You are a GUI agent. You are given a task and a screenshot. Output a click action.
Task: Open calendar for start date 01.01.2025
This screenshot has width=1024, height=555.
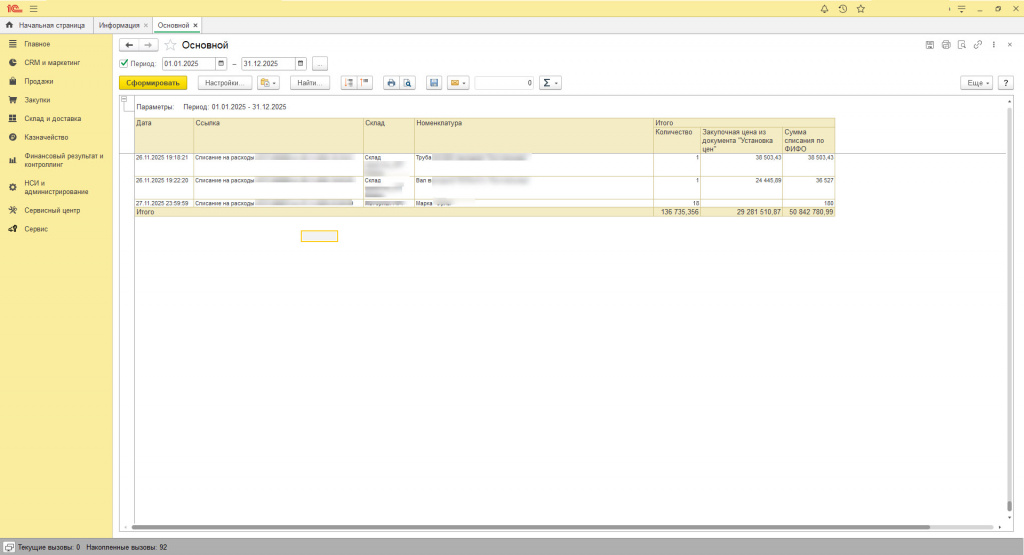pos(221,63)
